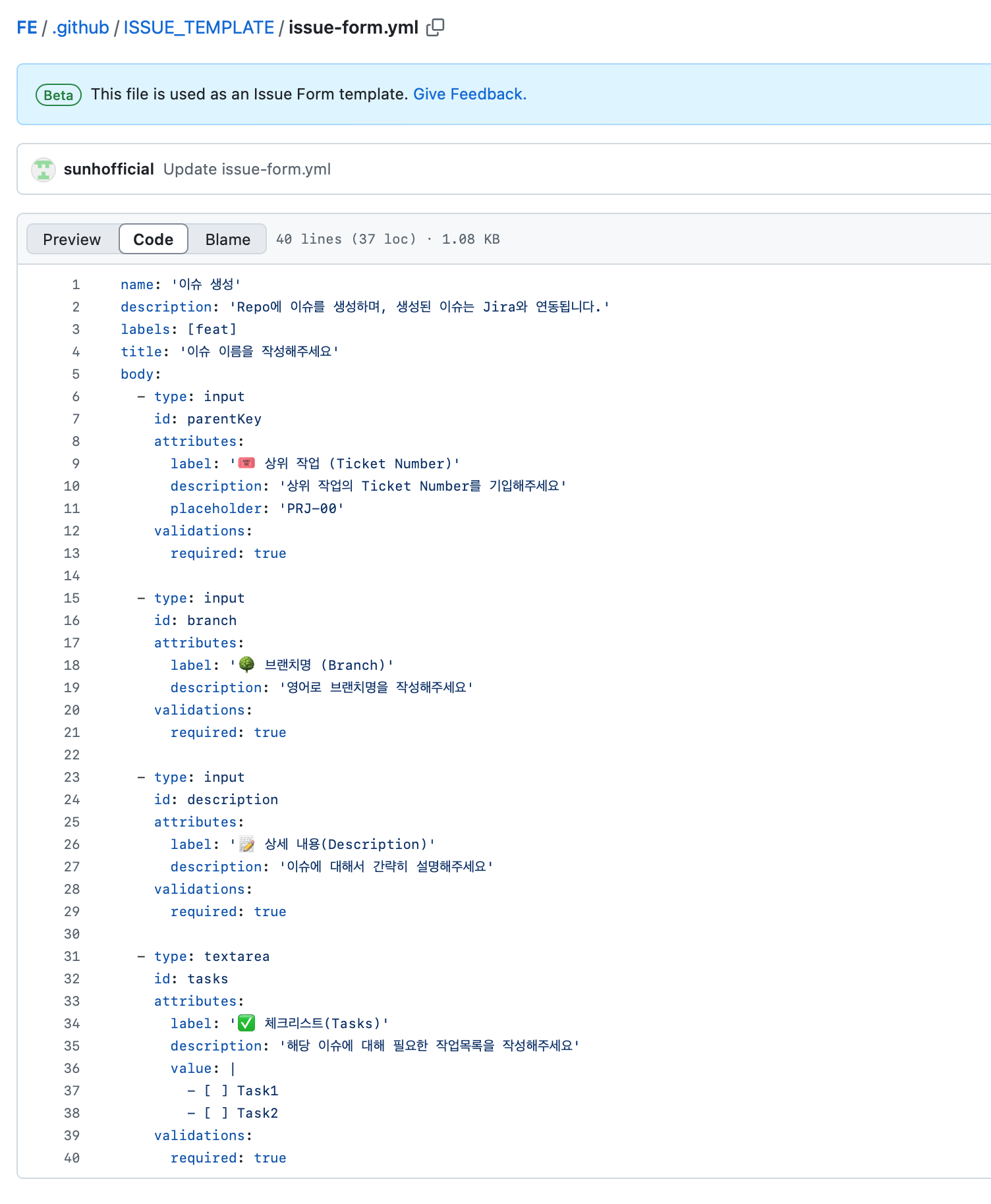Copy the file path with the copy icon
This screenshot has width=991, height=1204.
436,28
